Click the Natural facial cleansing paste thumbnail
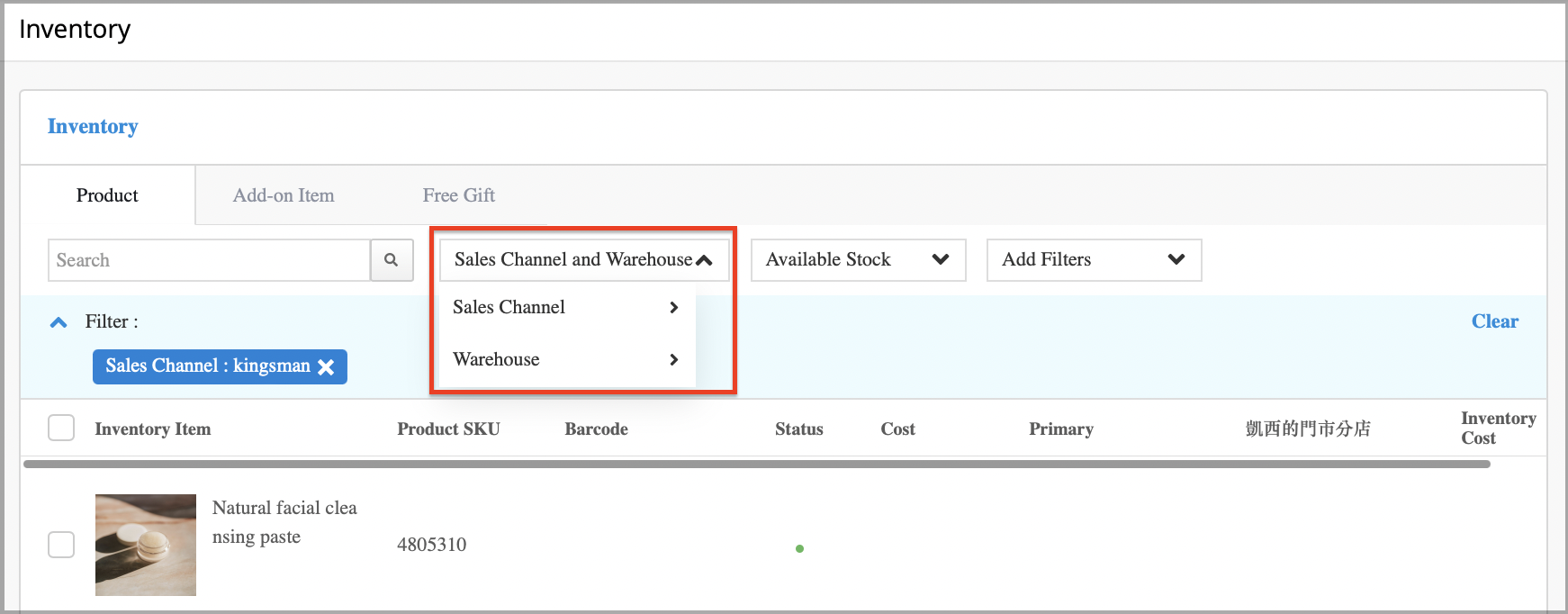Screen dimensions: 1568x614 [x=146, y=545]
